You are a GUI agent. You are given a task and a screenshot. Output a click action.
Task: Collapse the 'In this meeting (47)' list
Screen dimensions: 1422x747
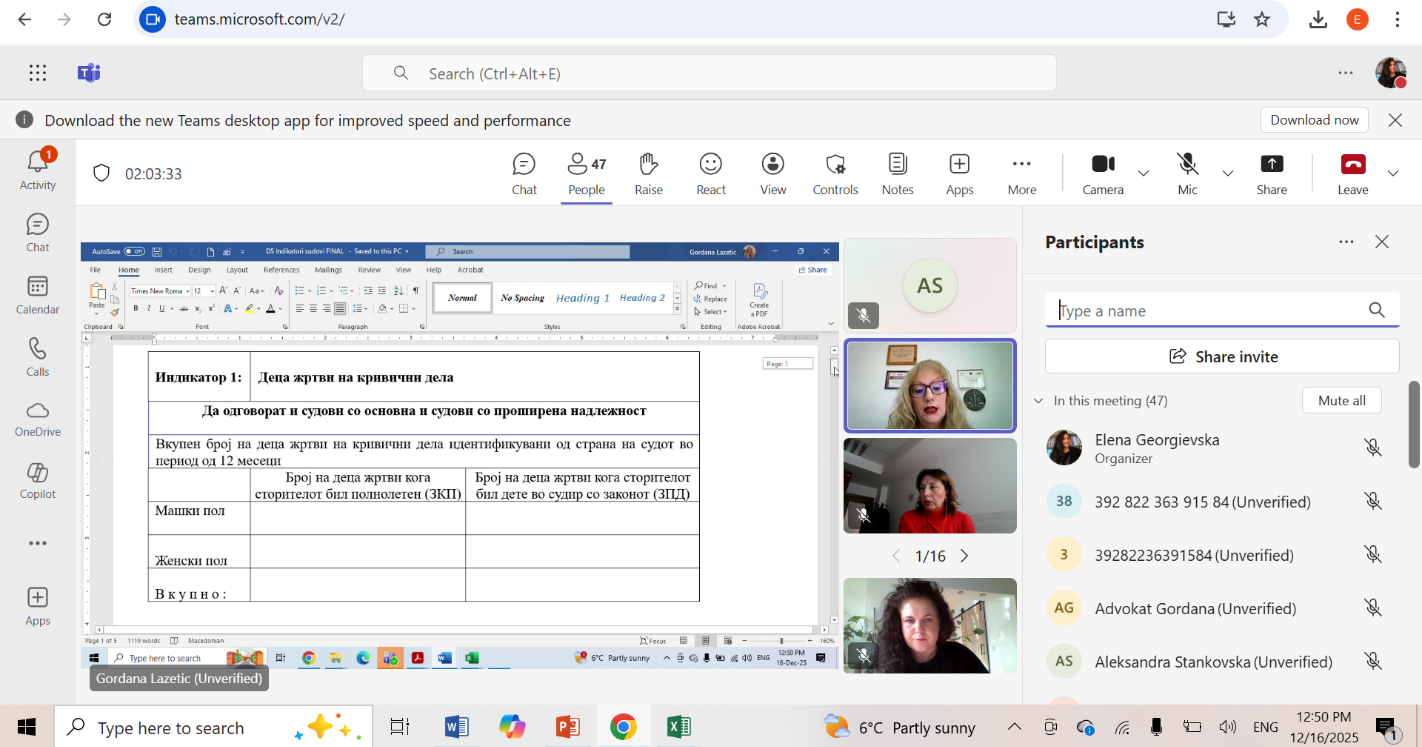click(1038, 401)
